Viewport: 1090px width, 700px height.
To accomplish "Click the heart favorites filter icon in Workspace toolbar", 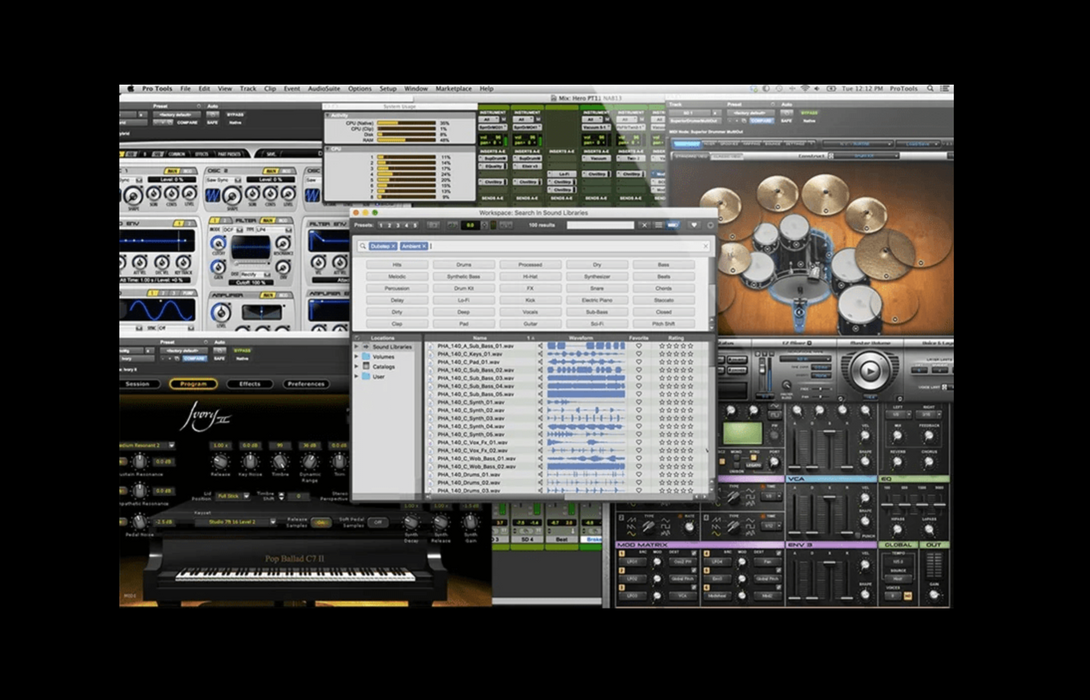I will tap(694, 225).
